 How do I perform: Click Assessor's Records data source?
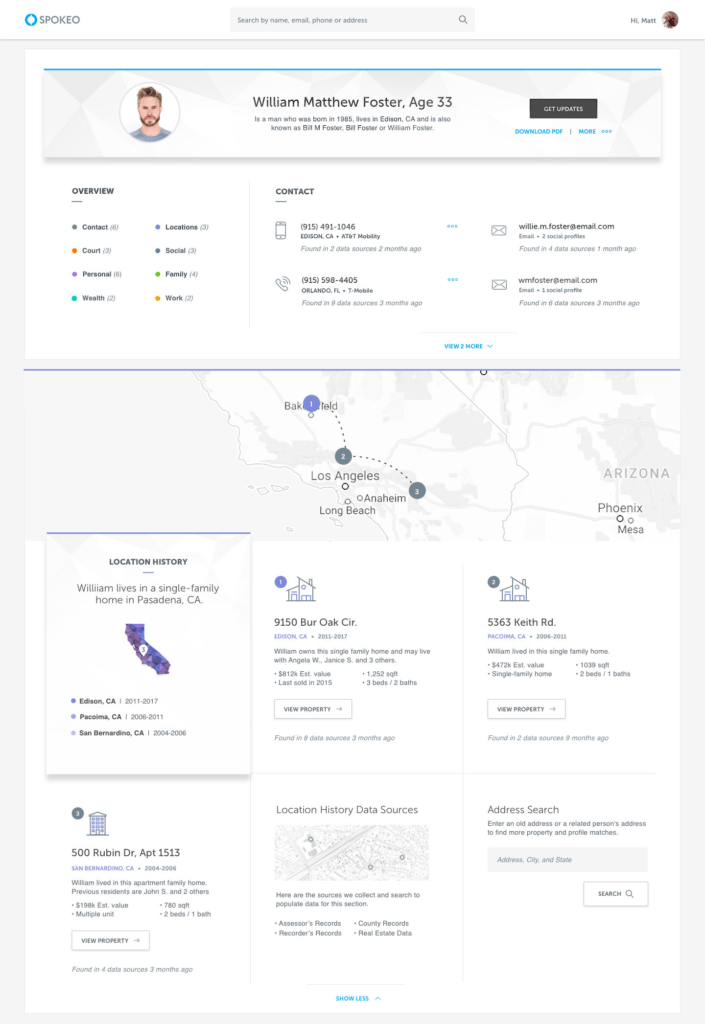pyautogui.click(x=309, y=923)
